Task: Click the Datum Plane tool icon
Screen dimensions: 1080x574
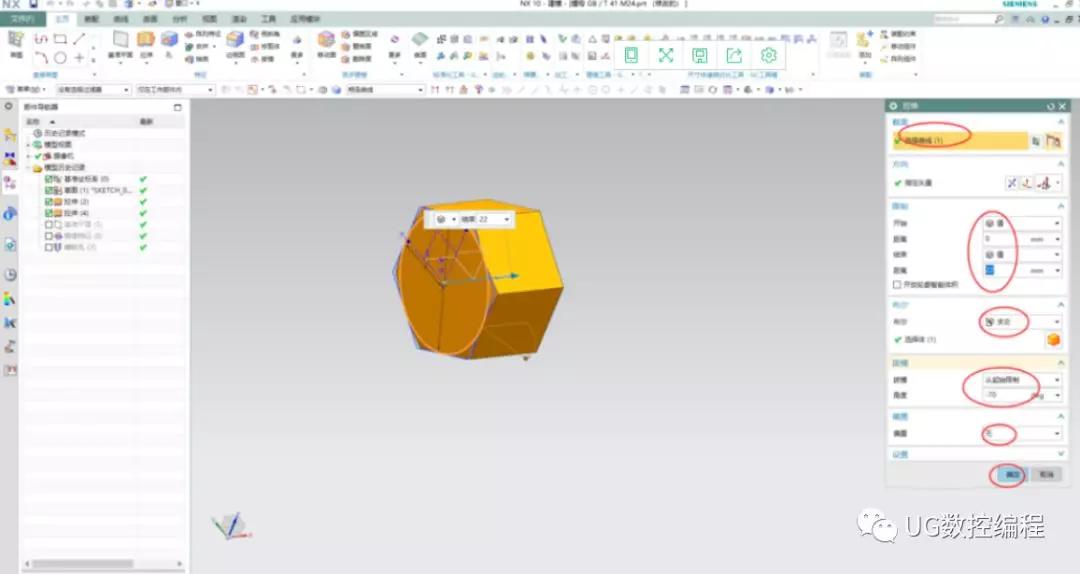Action: tap(121, 41)
